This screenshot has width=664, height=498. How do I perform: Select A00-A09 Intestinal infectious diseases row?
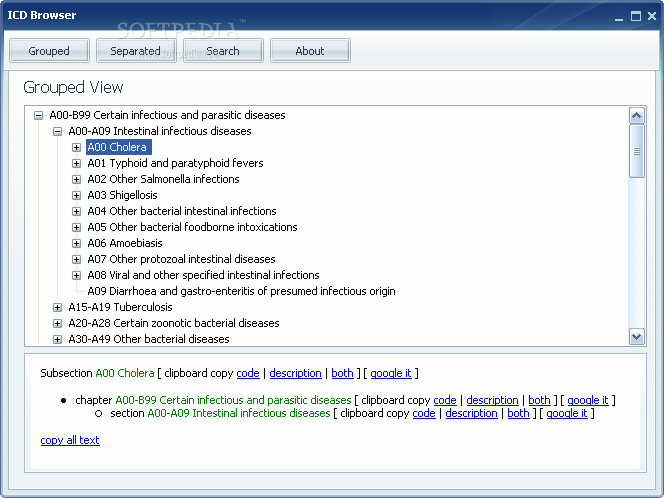pyautogui.click(x=160, y=131)
